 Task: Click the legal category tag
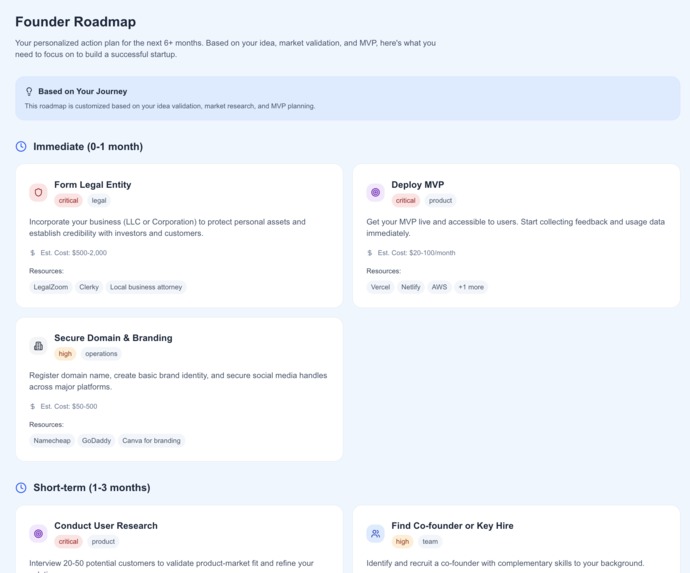(99, 200)
